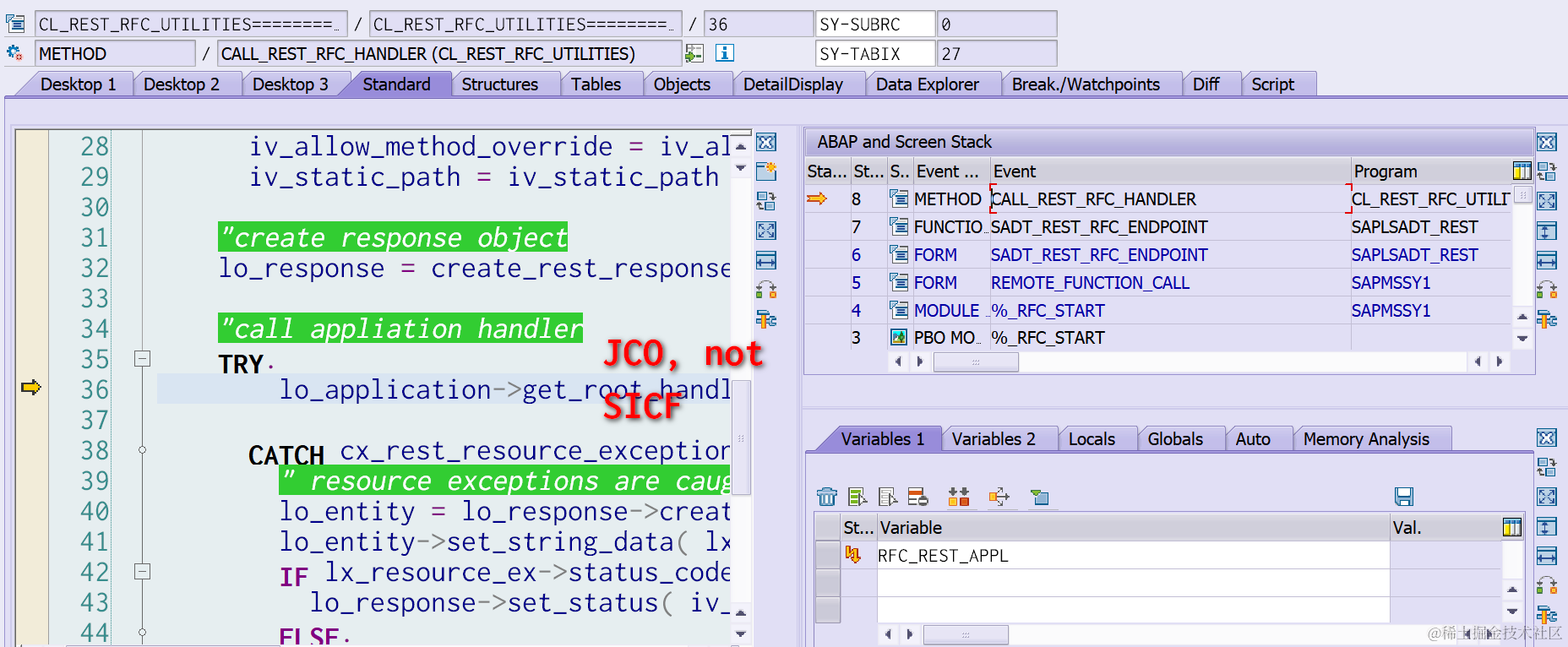Screen dimensions: 1568x647
Task: Click the gear icon left of the METHOD field
Action: click(15, 53)
